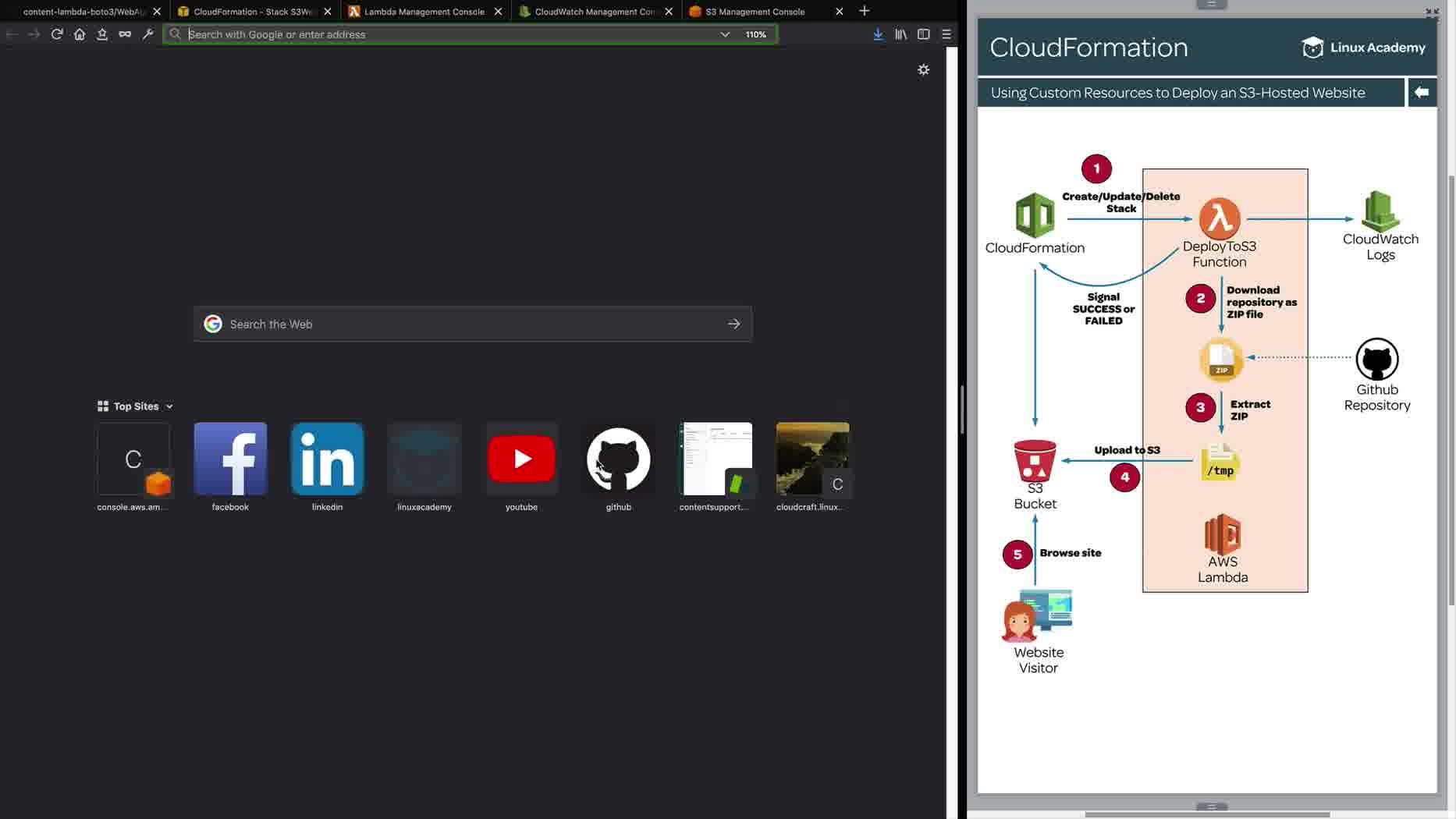
Task: Click the 'Browse site' label
Action: [1071, 553]
